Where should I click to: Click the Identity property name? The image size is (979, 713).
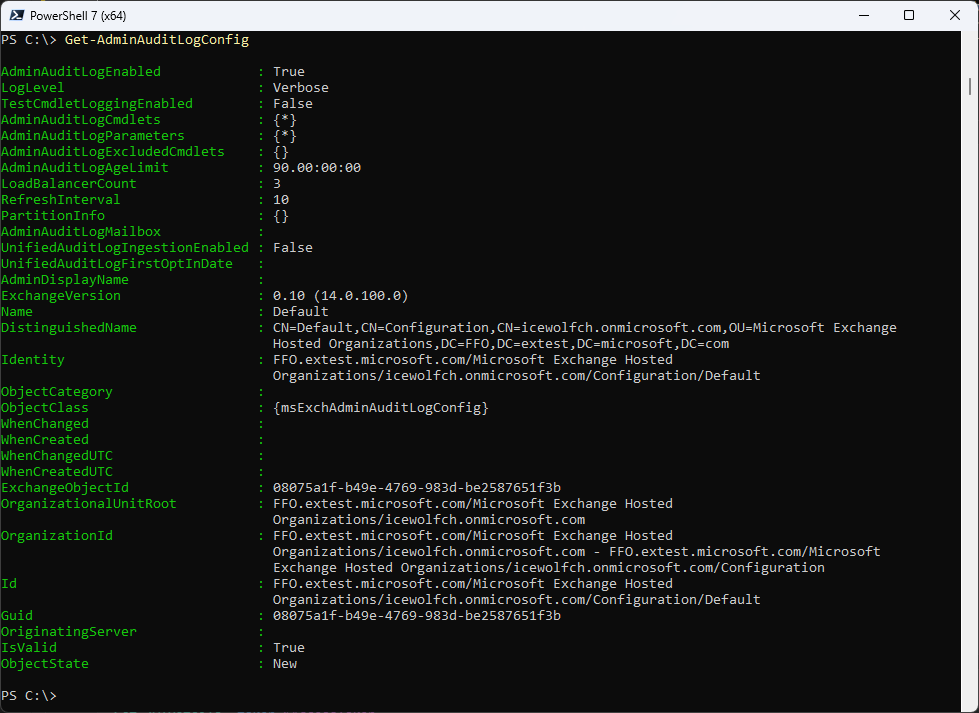(32, 360)
